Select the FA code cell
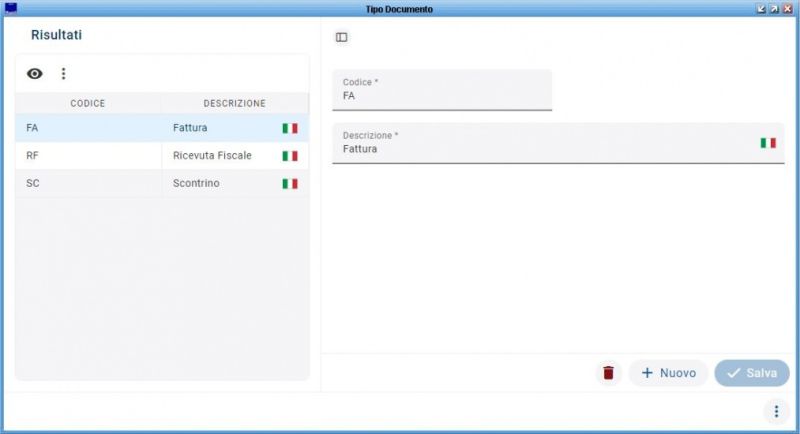This screenshot has width=800, height=434. click(89, 128)
